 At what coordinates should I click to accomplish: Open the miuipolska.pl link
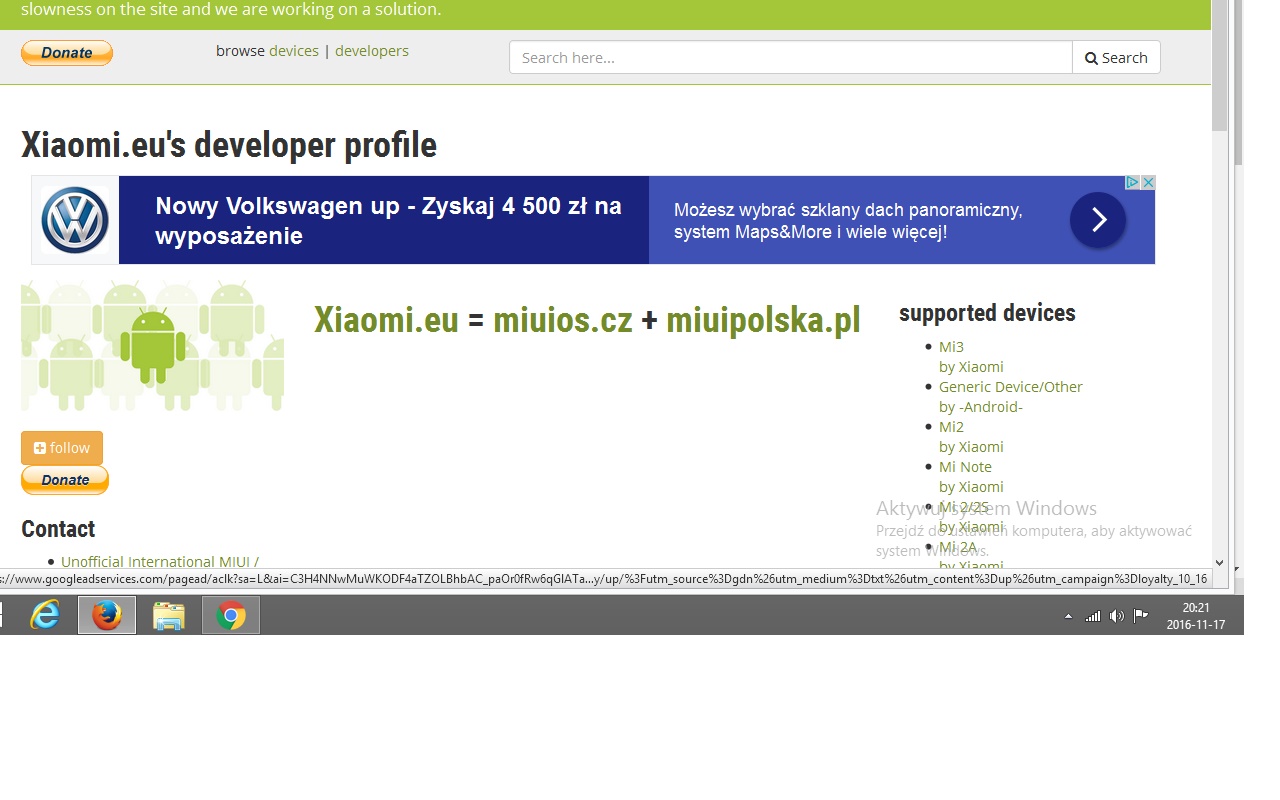pyautogui.click(x=763, y=321)
